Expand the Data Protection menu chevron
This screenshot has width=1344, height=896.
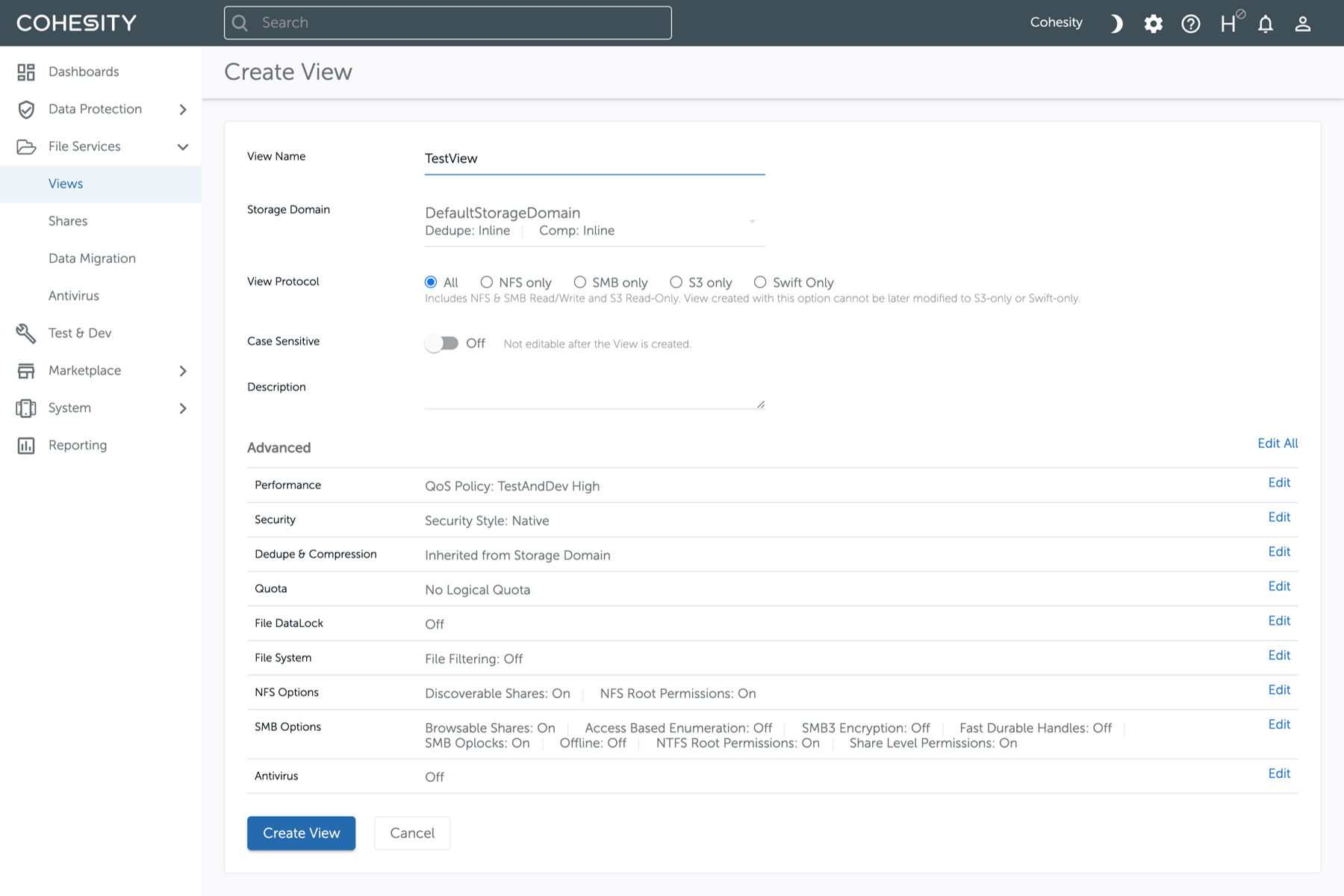click(183, 109)
